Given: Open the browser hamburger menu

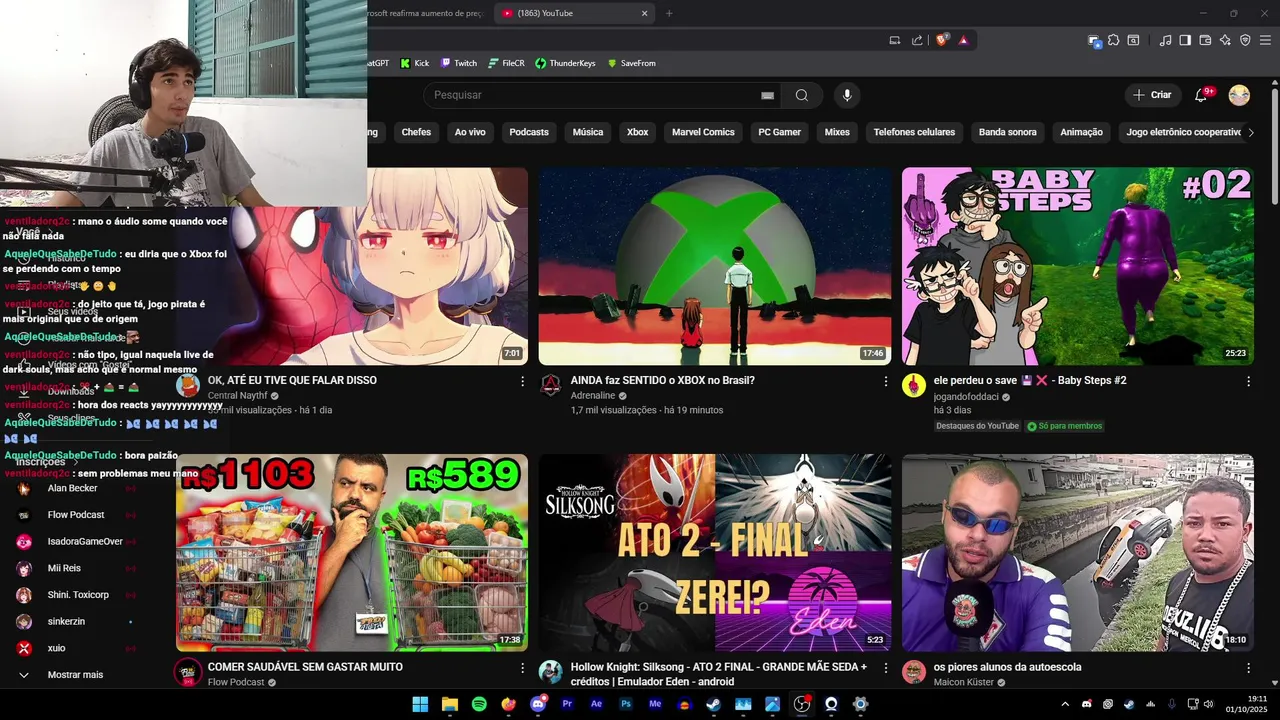Looking at the screenshot, I should (1265, 40).
